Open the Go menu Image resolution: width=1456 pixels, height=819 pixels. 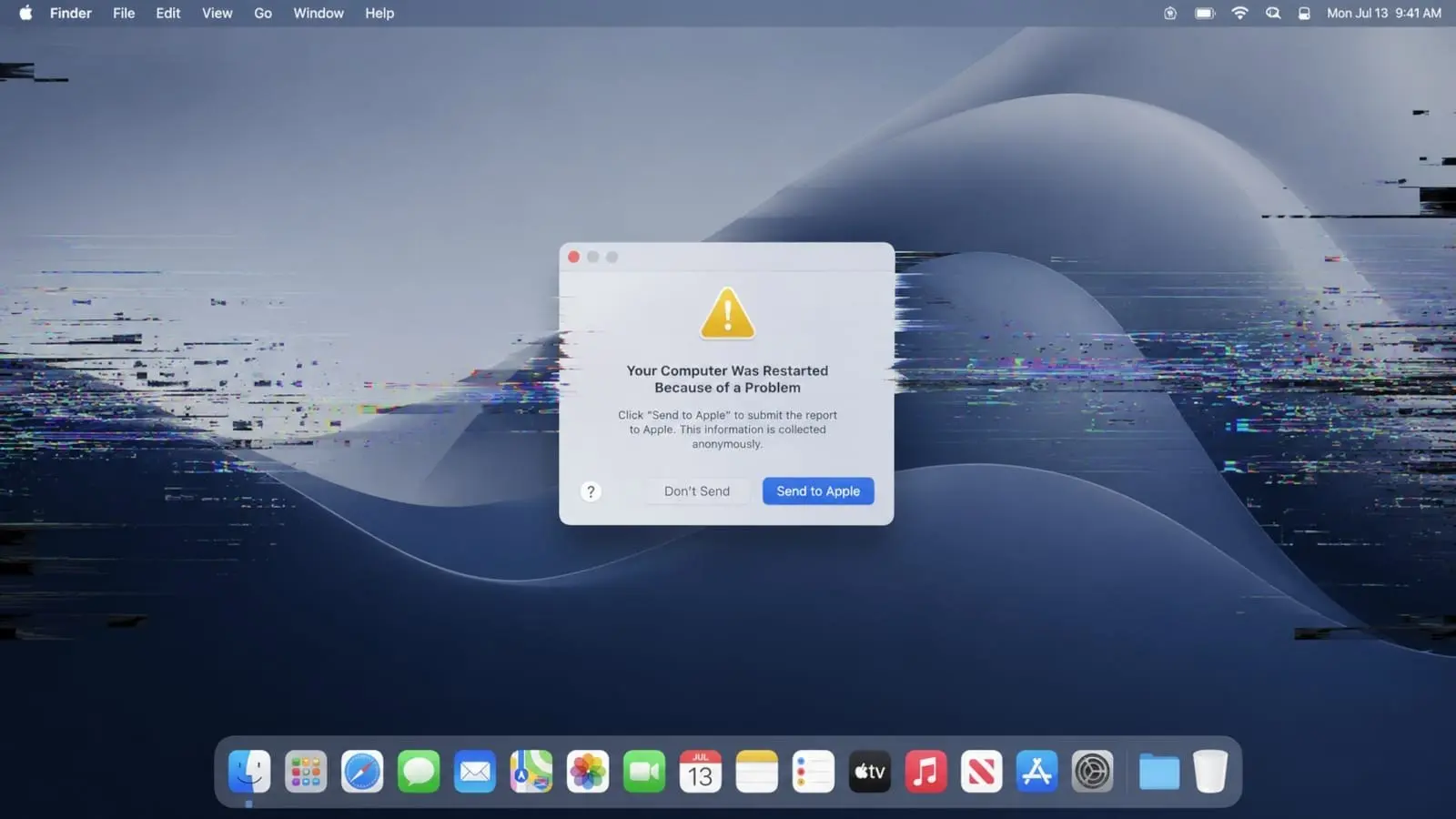263,13
